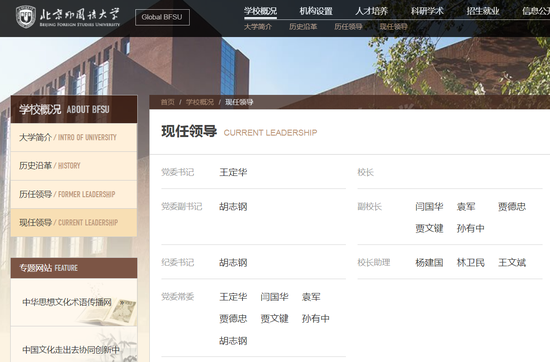
Task: Click the 现任领导 CURRENT LEADERSHIP page heading
Action: 239,132
